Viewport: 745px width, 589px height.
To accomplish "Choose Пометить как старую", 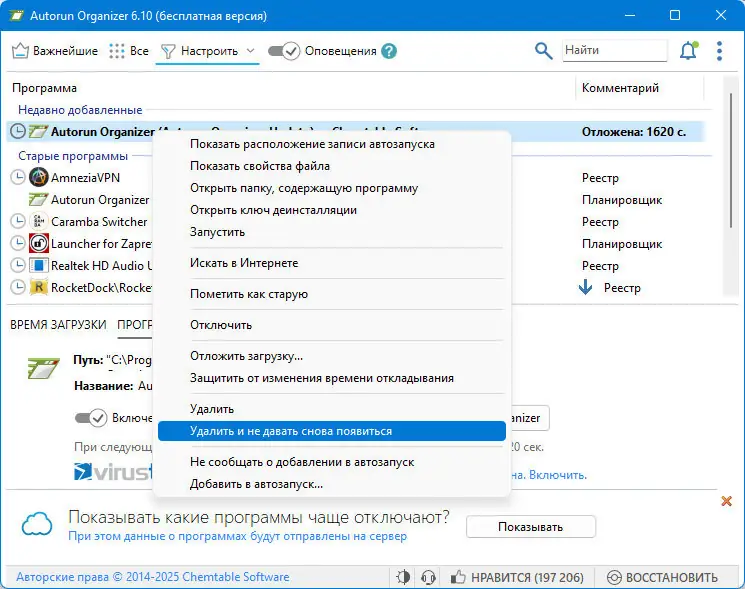I will 332,294.
